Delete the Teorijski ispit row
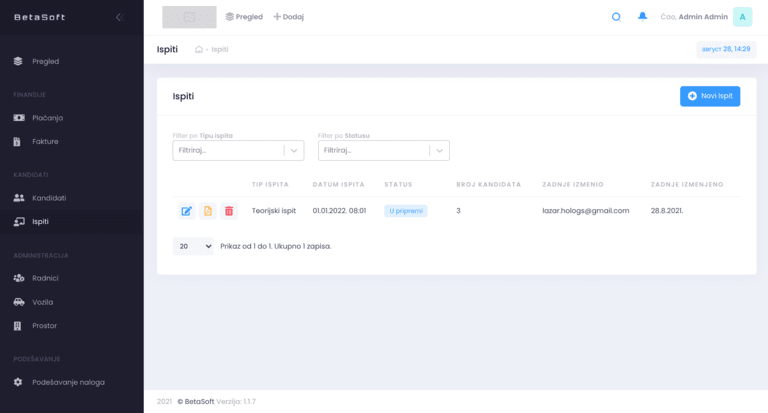This screenshot has width=768, height=413. [229, 211]
